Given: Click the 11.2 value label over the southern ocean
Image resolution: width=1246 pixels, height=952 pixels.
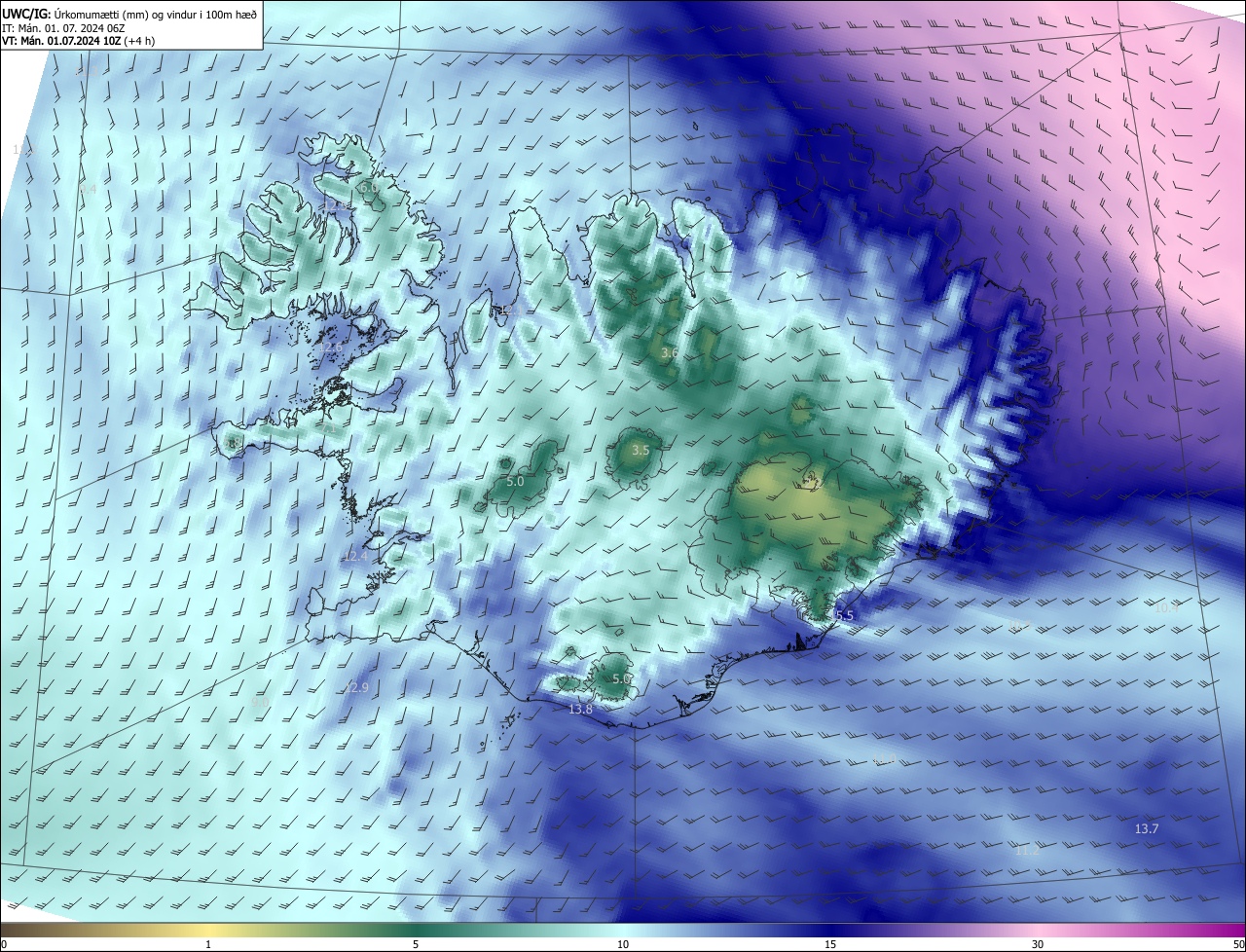Looking at the screenshot, I should [1027, 850].
